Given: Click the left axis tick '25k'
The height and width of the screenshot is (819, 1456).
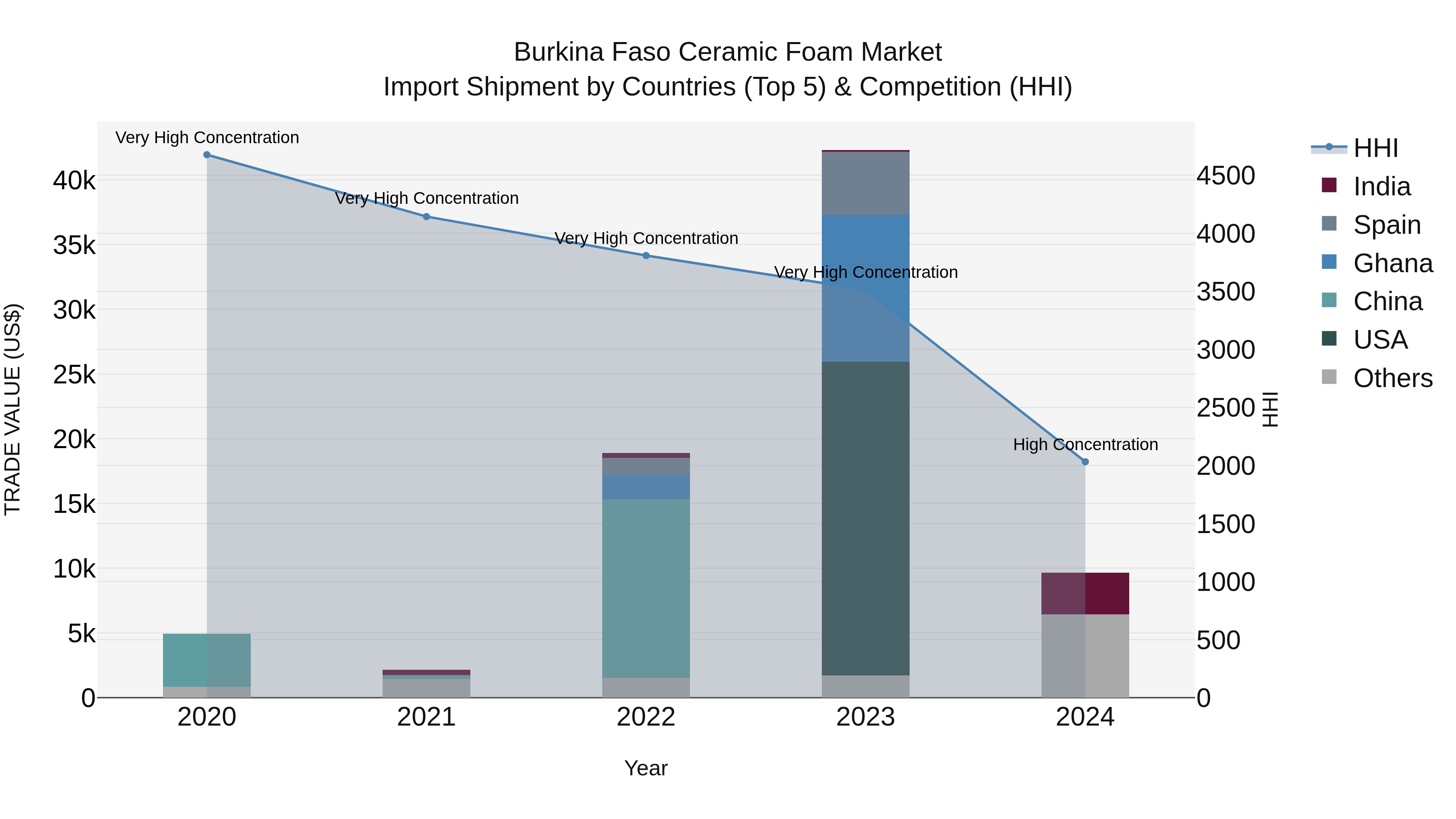Looking at the screenshot, I should pyautogui.click(x=74, y=374).
